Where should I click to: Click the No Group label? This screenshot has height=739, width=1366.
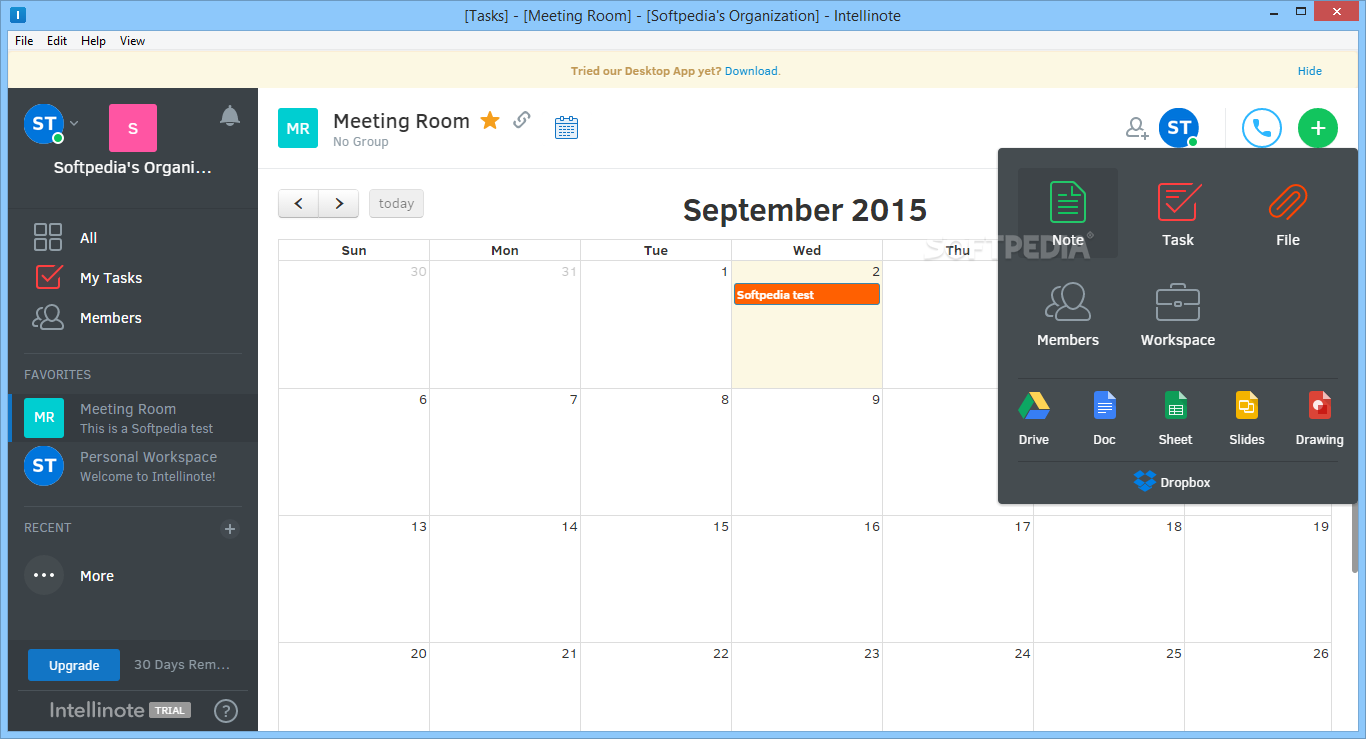tap(360, 142)
